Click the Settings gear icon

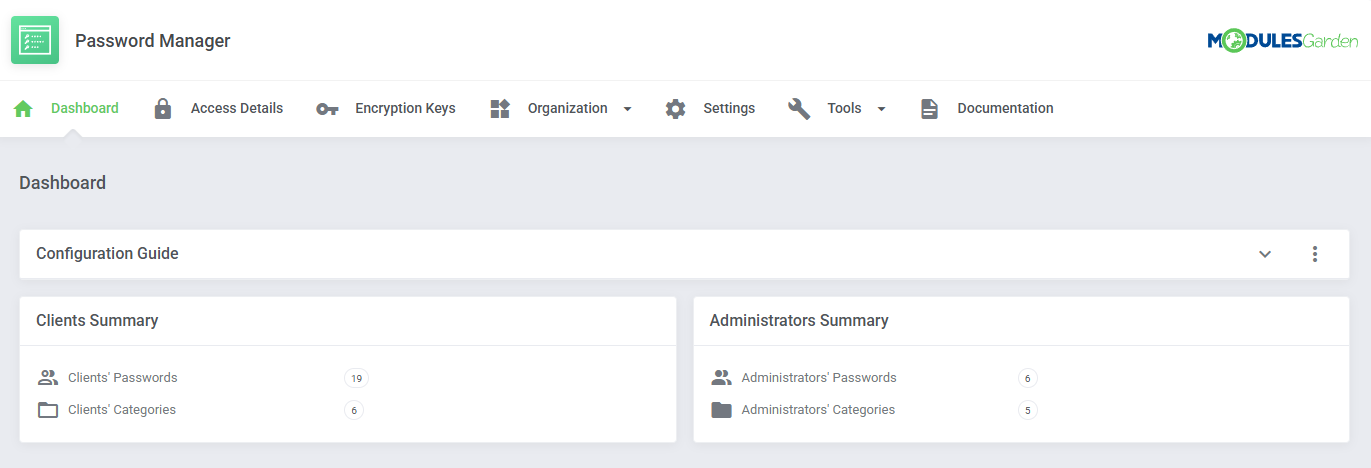click(676, 109)
